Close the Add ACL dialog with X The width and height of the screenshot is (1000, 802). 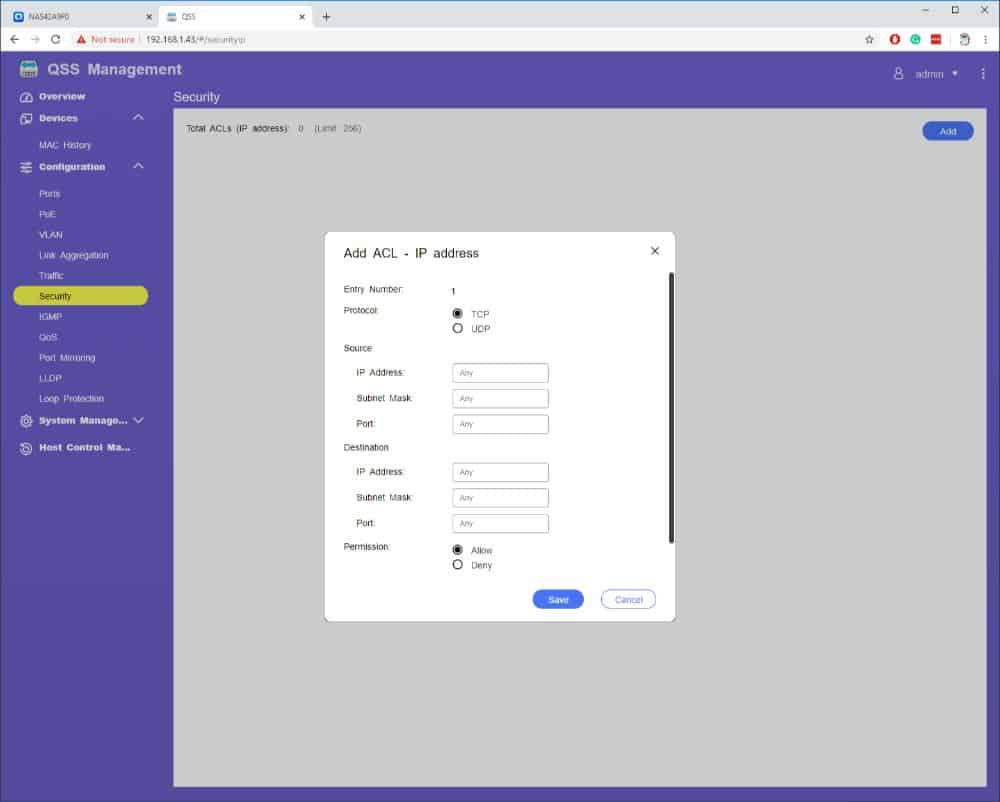pos(655,251)
